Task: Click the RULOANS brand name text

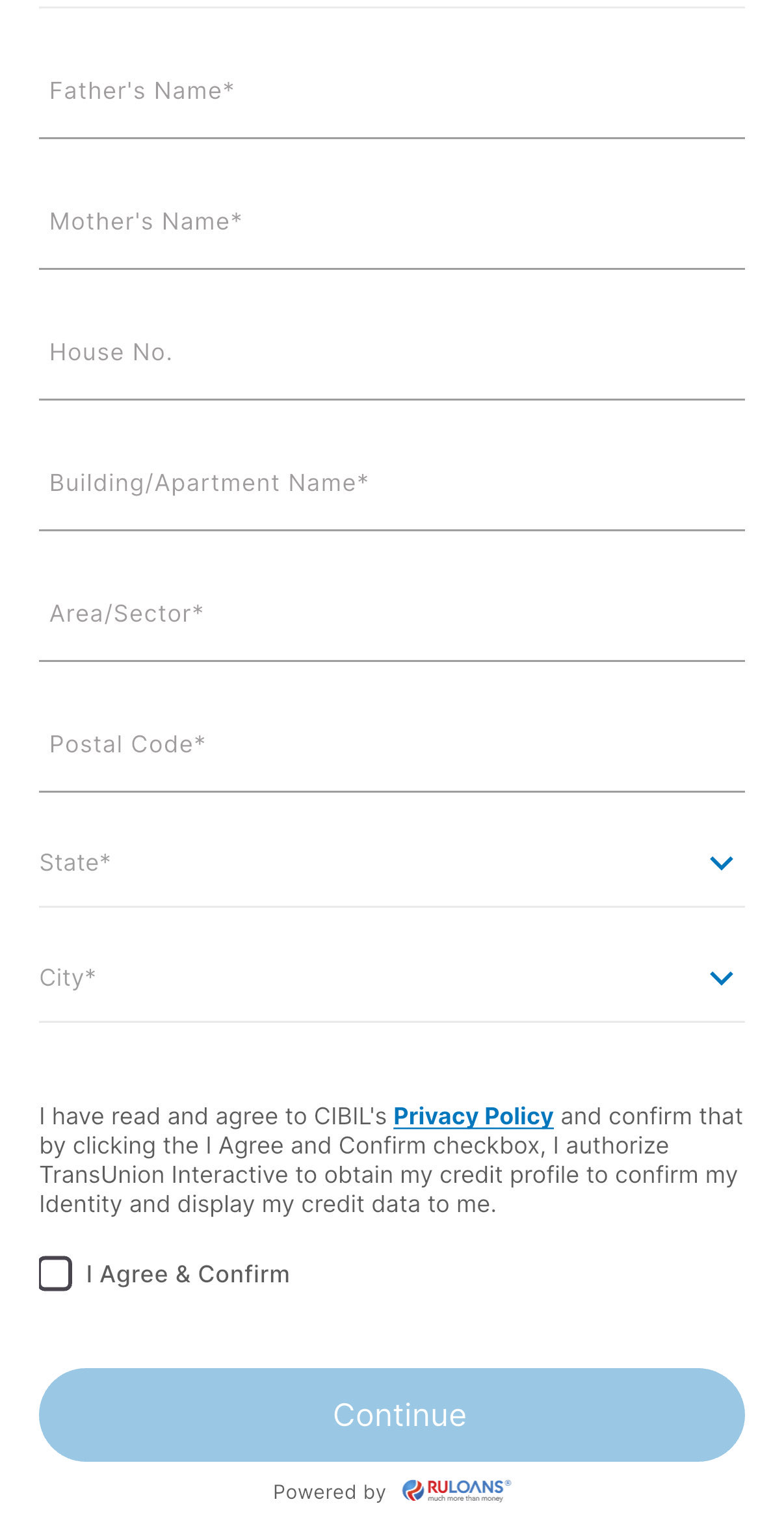Action: click(465, 1487)
